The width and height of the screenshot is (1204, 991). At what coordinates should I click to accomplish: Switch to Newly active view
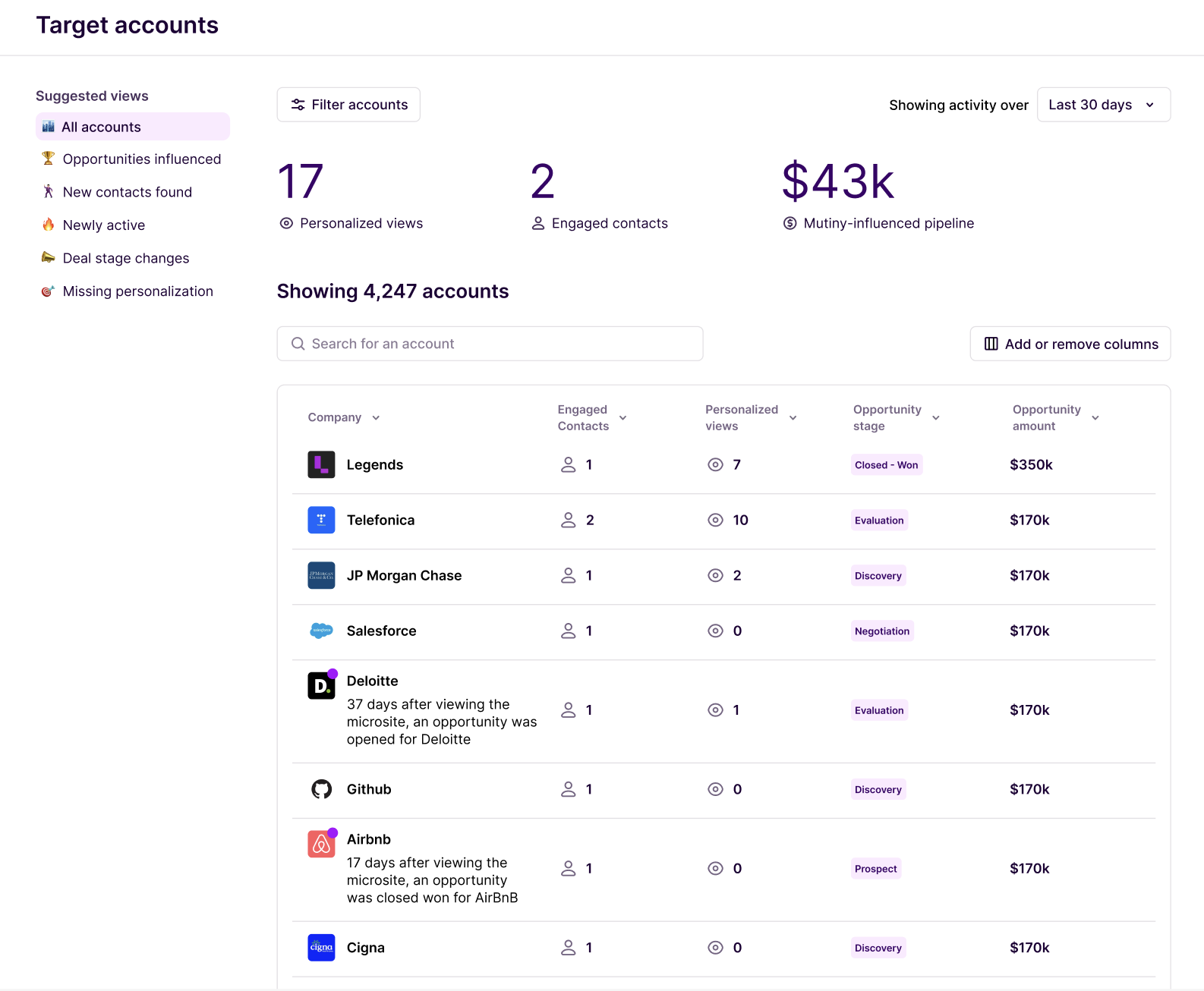(x=104, y=225)
